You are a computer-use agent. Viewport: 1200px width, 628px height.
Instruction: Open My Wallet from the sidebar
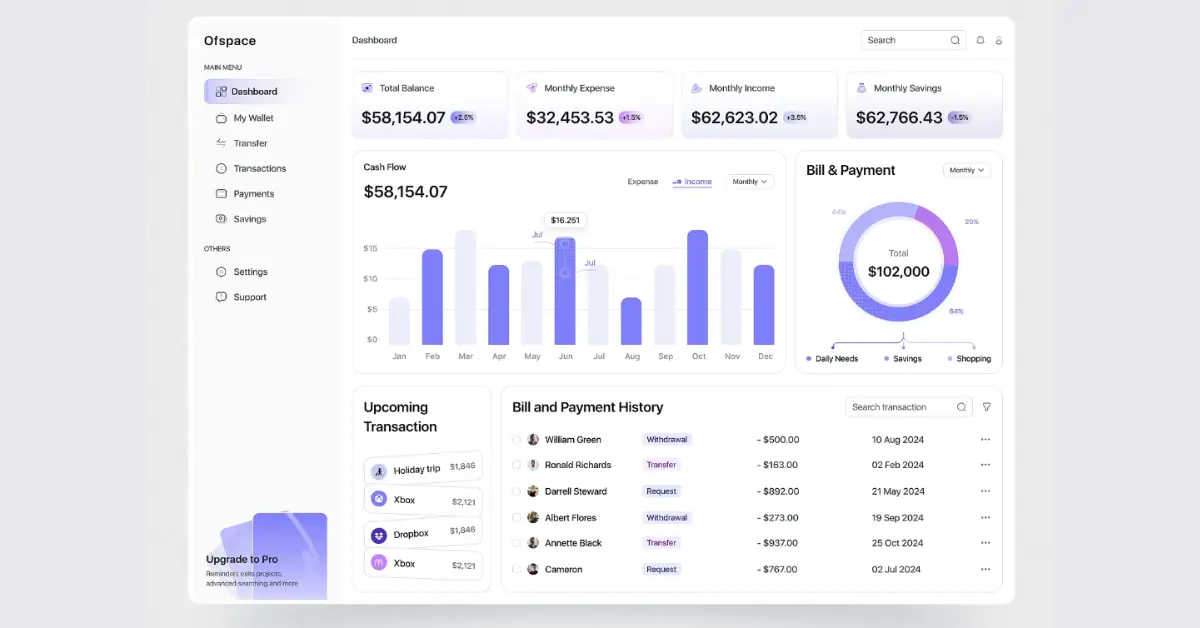pyautogui.click(x=222, y=117)
